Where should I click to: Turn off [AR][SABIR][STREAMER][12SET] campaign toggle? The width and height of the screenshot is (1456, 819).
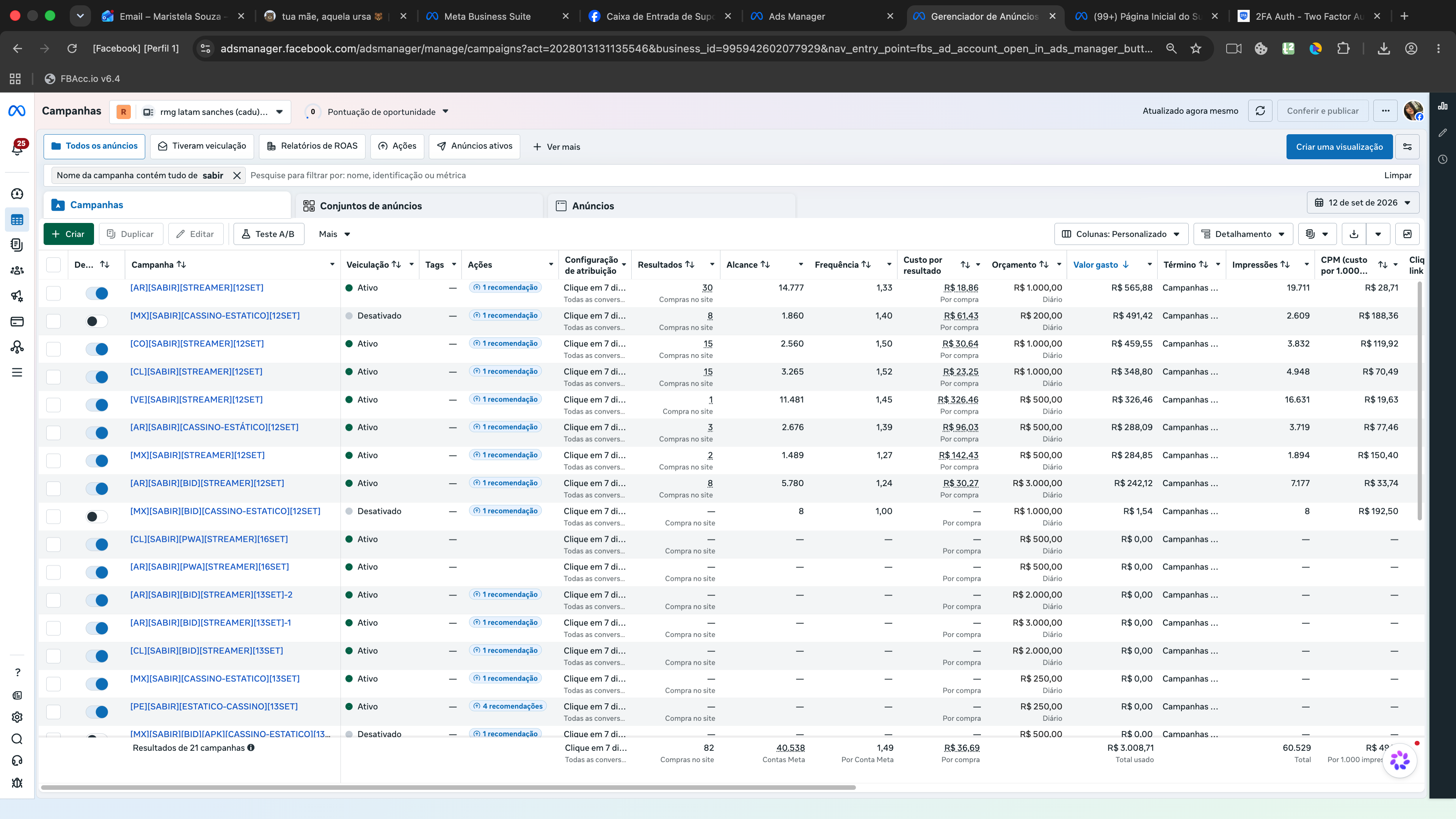click(97, 293)
